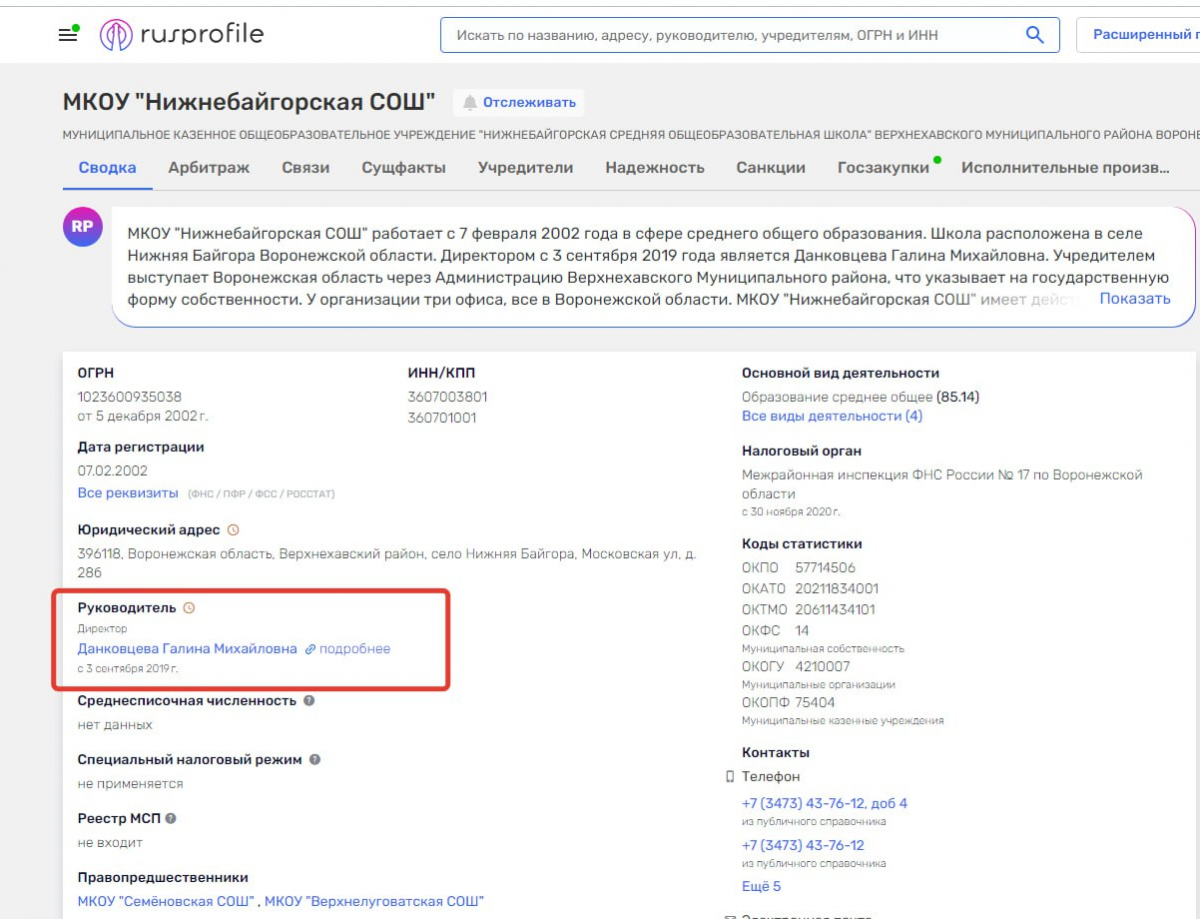Image resolution: width=1200 pixels, height=919 pixels.
Task: Click the Отслеживать button
Action: click(518, 102)
